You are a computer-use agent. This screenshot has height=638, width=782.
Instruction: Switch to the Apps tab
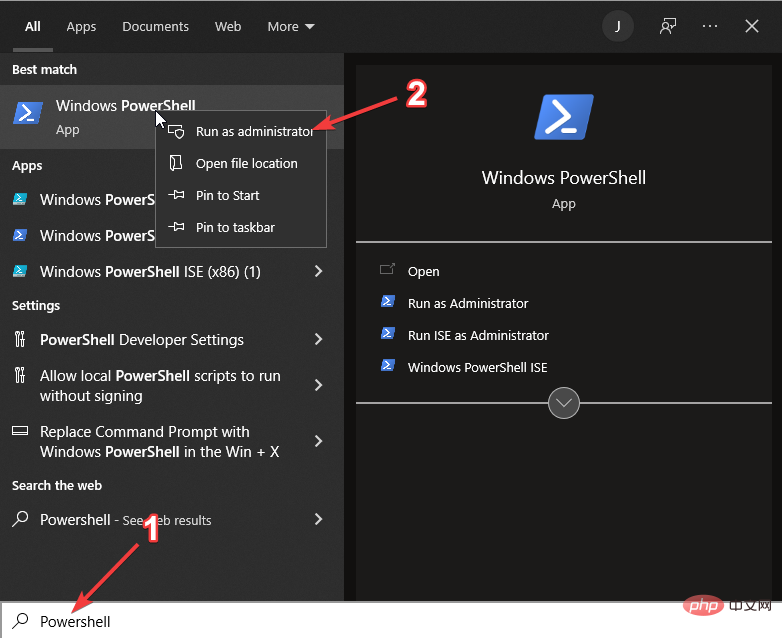(81, 26)
